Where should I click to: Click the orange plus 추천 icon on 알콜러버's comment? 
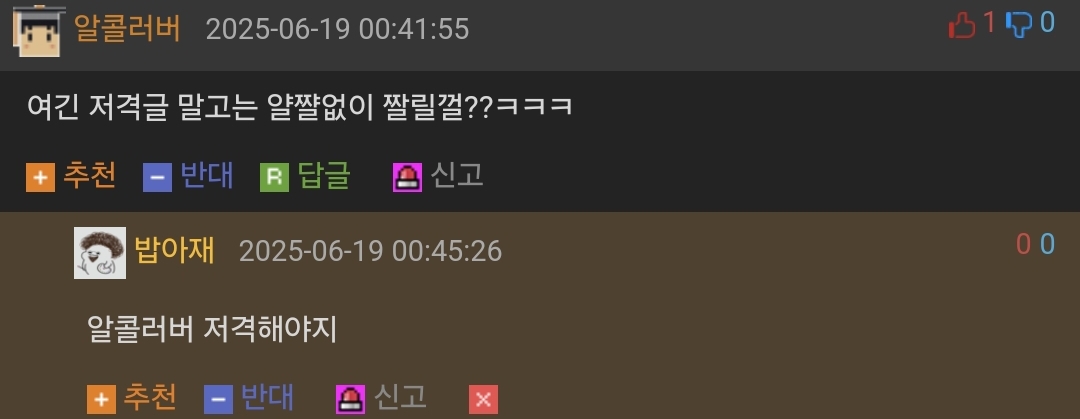coord(41,178)
